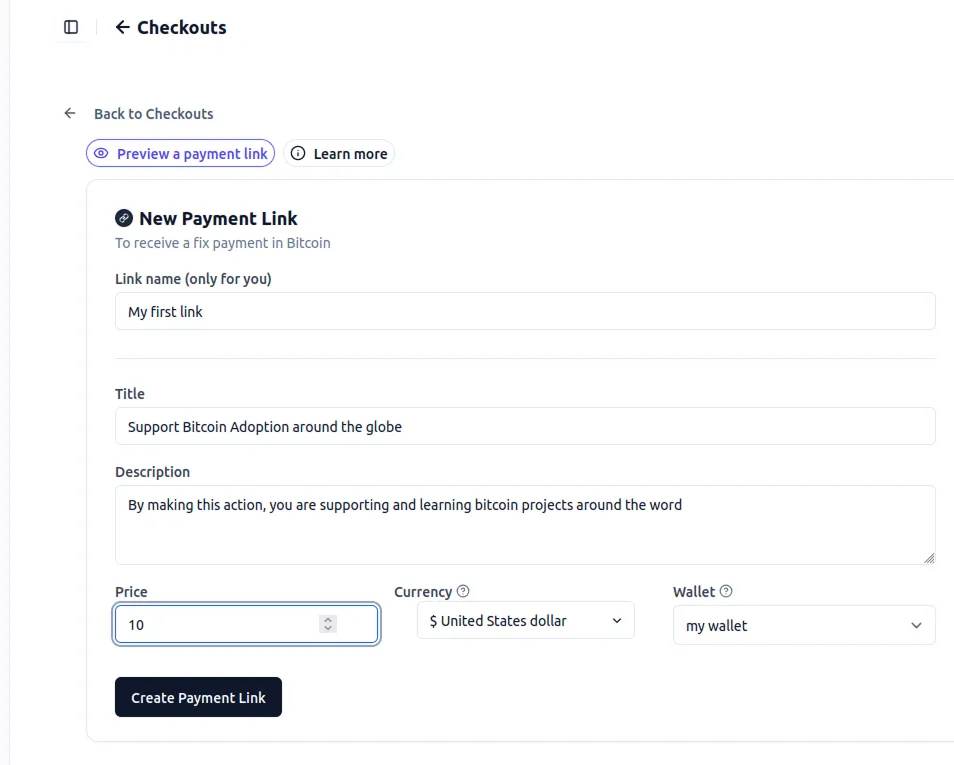The image size is (954, 765).
Task: Select Back to Checkouts navigation
Action: [x=153, y=113]
